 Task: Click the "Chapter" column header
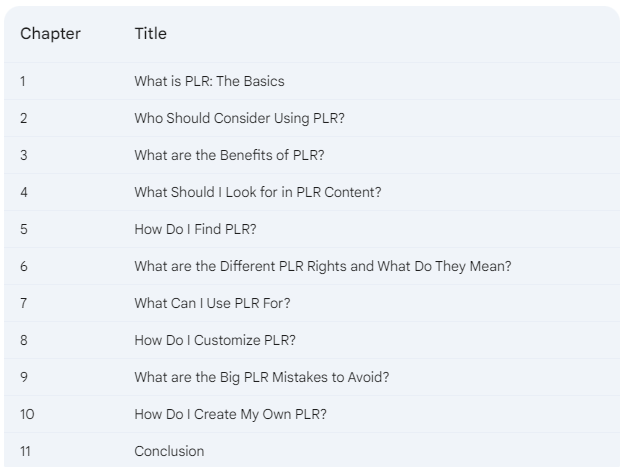pos(50,34)
